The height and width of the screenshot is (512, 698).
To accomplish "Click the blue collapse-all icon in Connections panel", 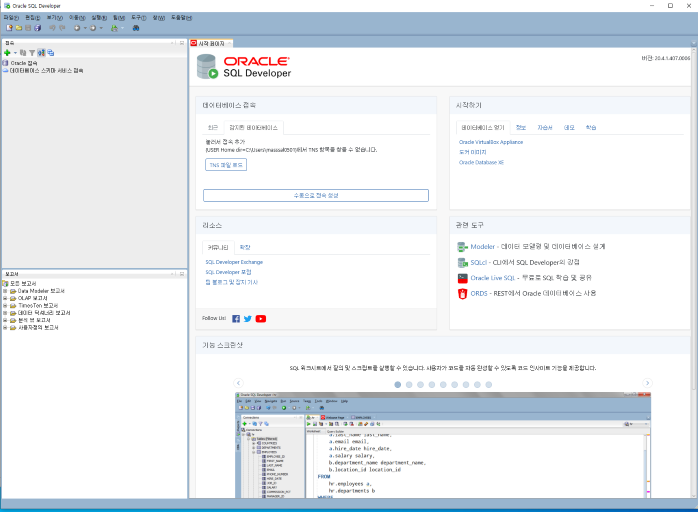I will click(x=51, y=53).
